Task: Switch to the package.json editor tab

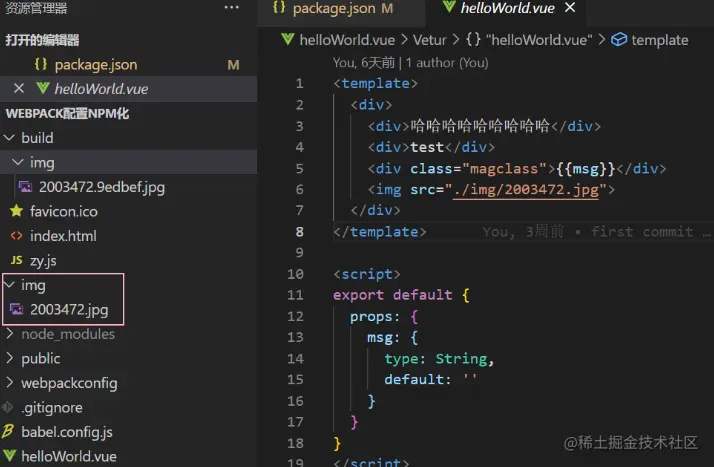Action: [342, 9]
